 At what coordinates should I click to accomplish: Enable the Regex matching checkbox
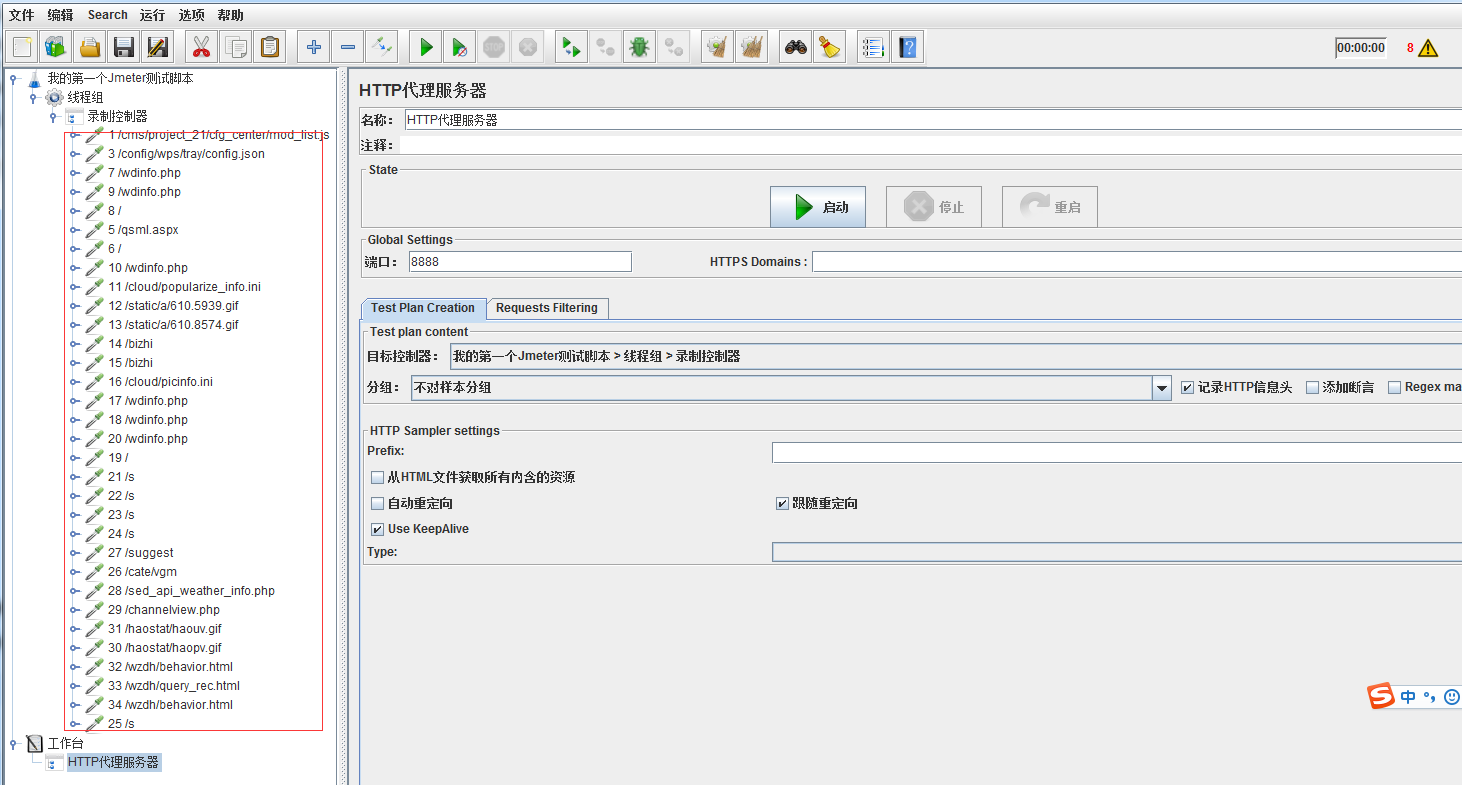(1395, 388)
